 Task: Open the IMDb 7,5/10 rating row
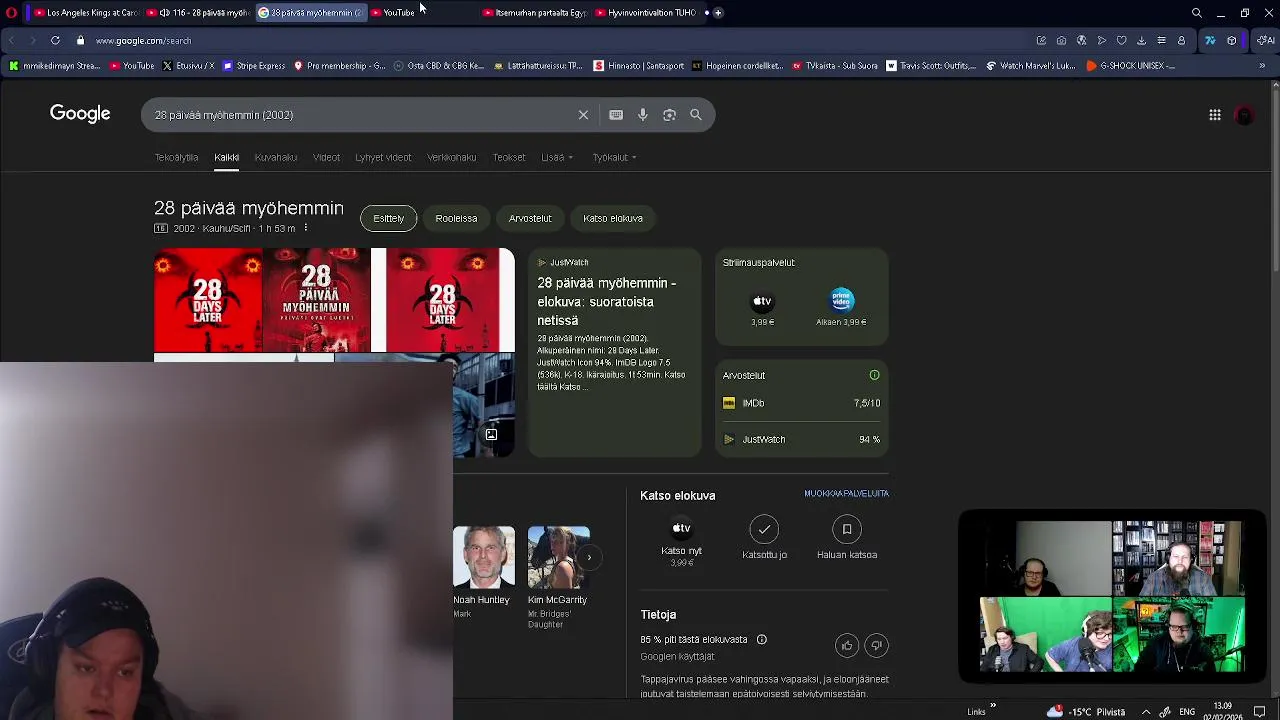tap(801, 403)
